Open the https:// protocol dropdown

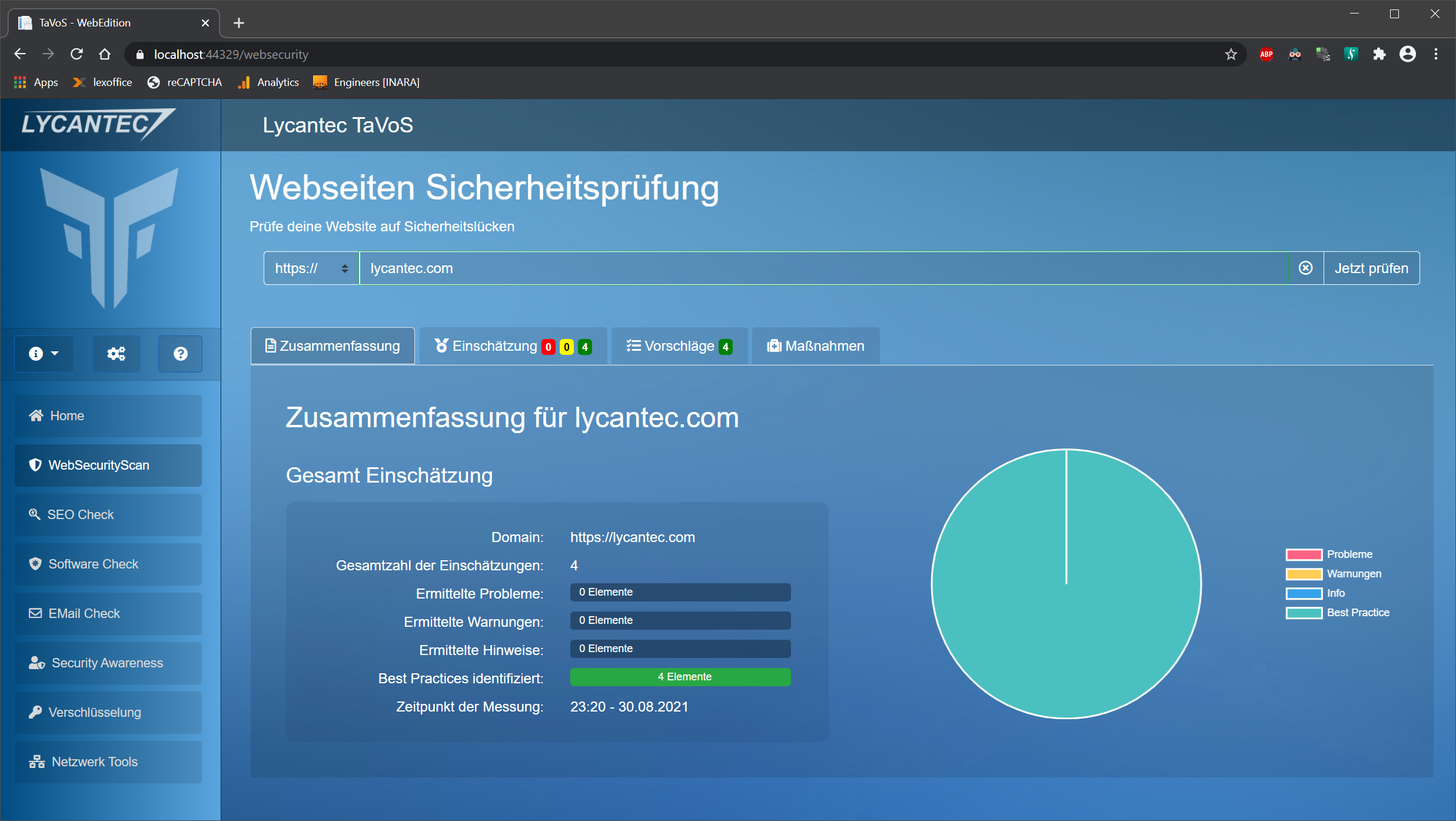pos(311,268)
